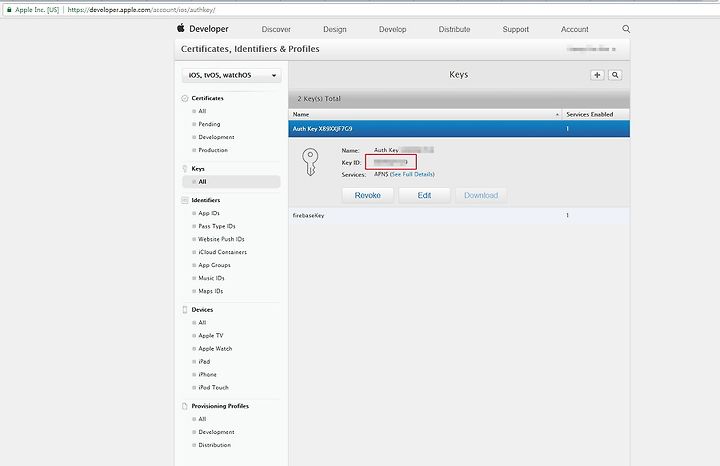Show iPad devices
This screenshot has width=720, height=466.
(204, 362)
